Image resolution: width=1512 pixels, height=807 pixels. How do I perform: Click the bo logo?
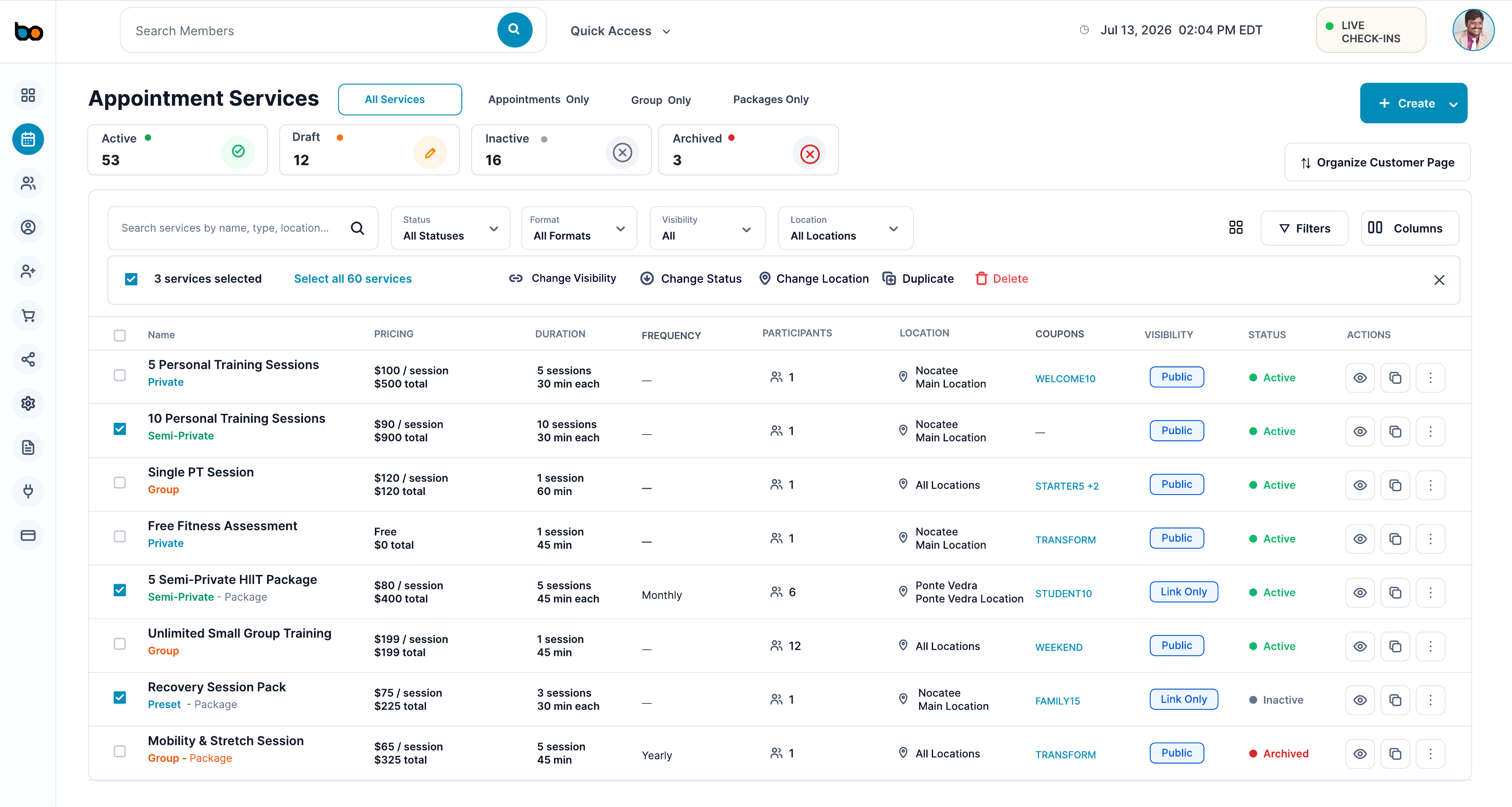point(28,31)
